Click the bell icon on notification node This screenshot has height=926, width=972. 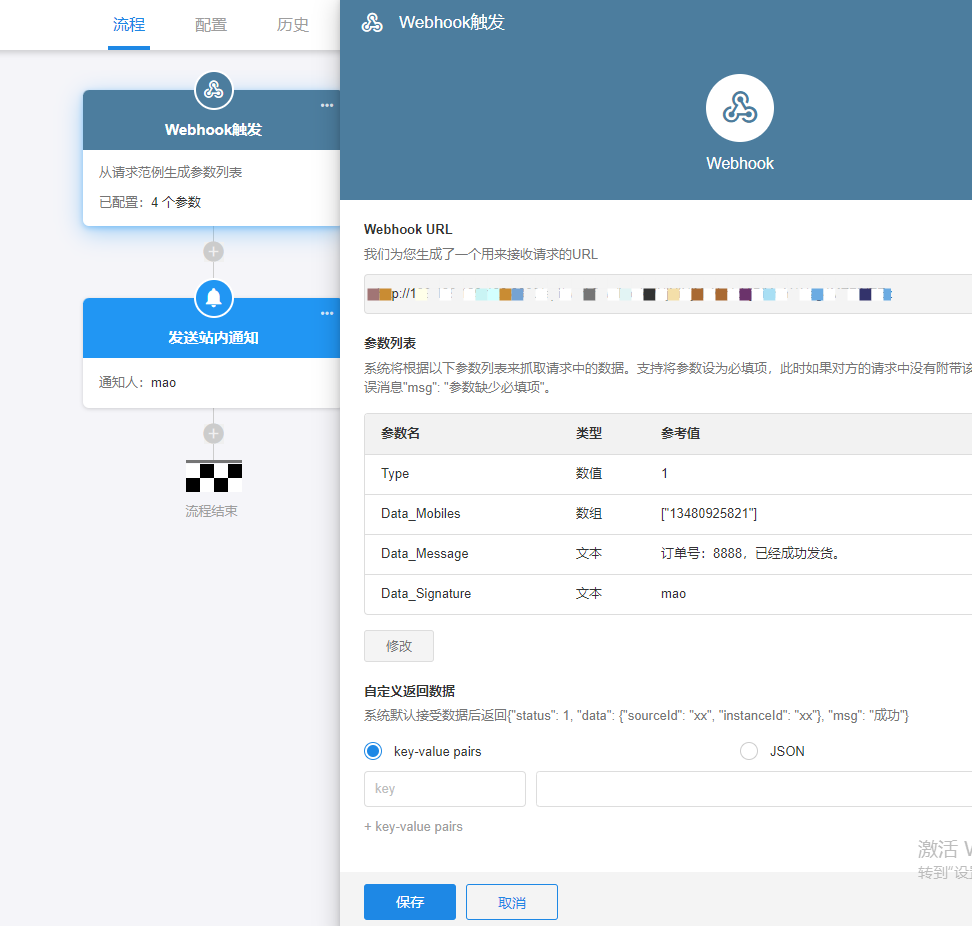213,298
